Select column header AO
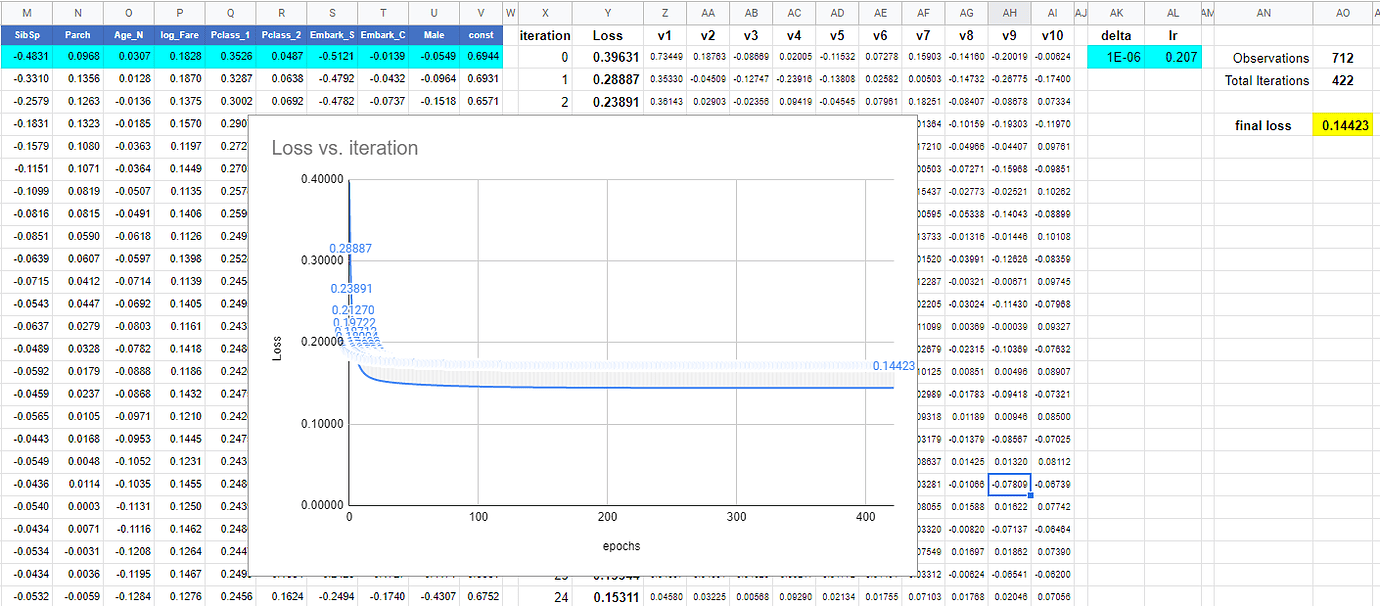This screenshot has height=606, width=1380. [1343, 12]
